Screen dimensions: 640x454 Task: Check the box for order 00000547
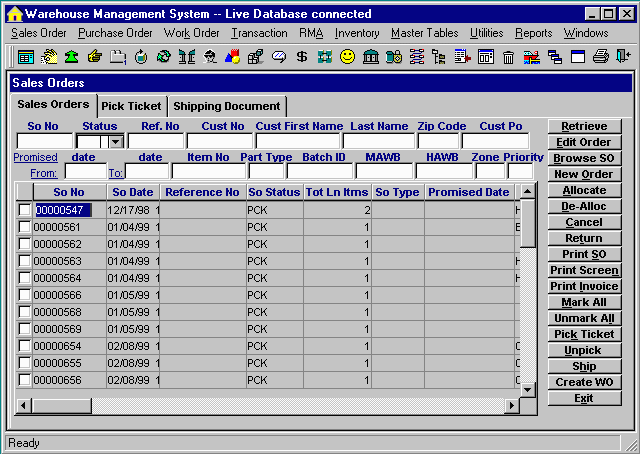24,210
